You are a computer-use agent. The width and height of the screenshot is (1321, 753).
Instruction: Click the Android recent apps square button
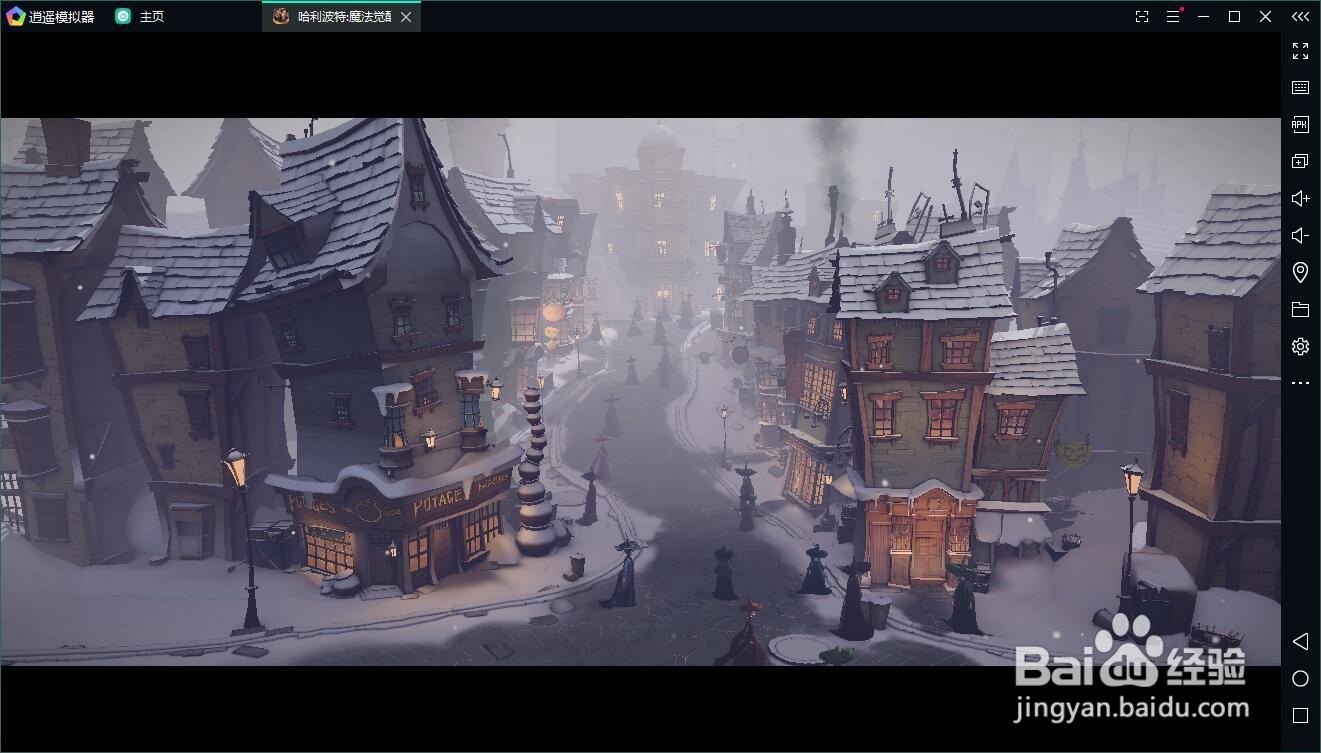point(1300,715)
